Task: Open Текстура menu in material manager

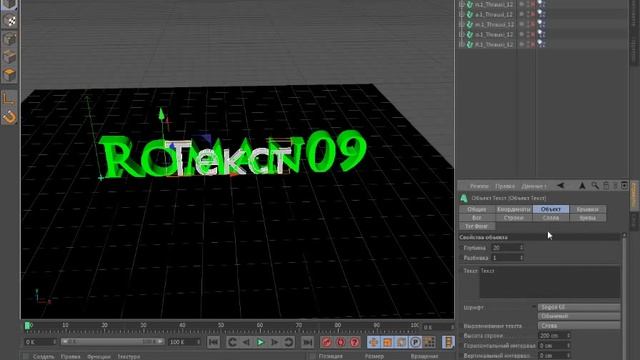Action: pos(129,356)
